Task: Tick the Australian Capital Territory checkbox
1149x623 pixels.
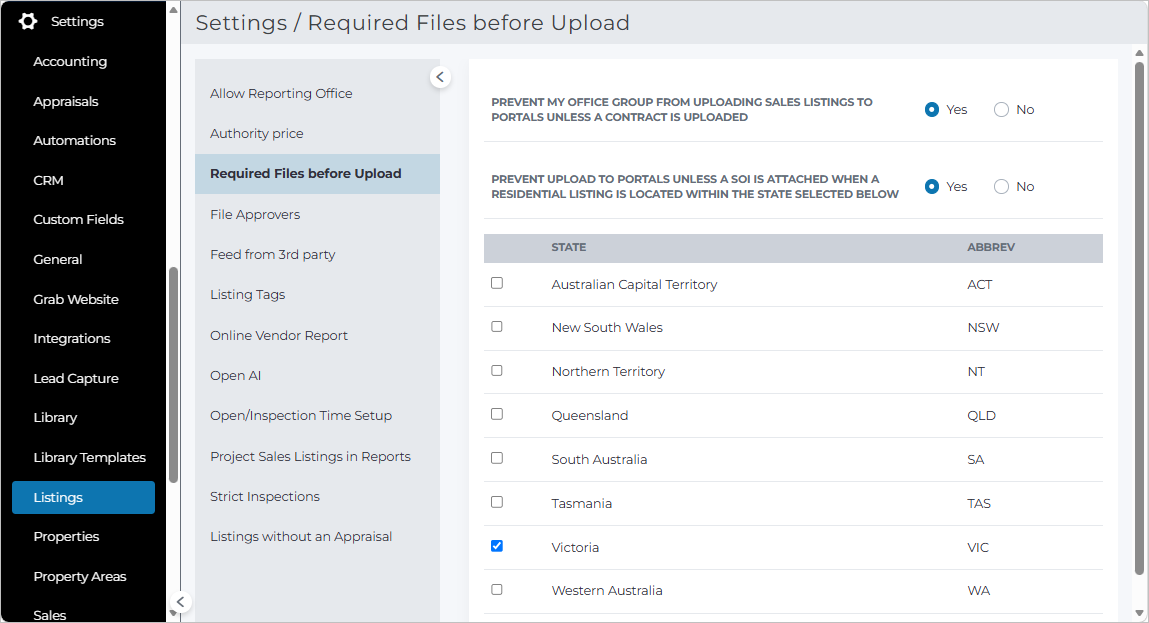Action: (x=497, y=283)
